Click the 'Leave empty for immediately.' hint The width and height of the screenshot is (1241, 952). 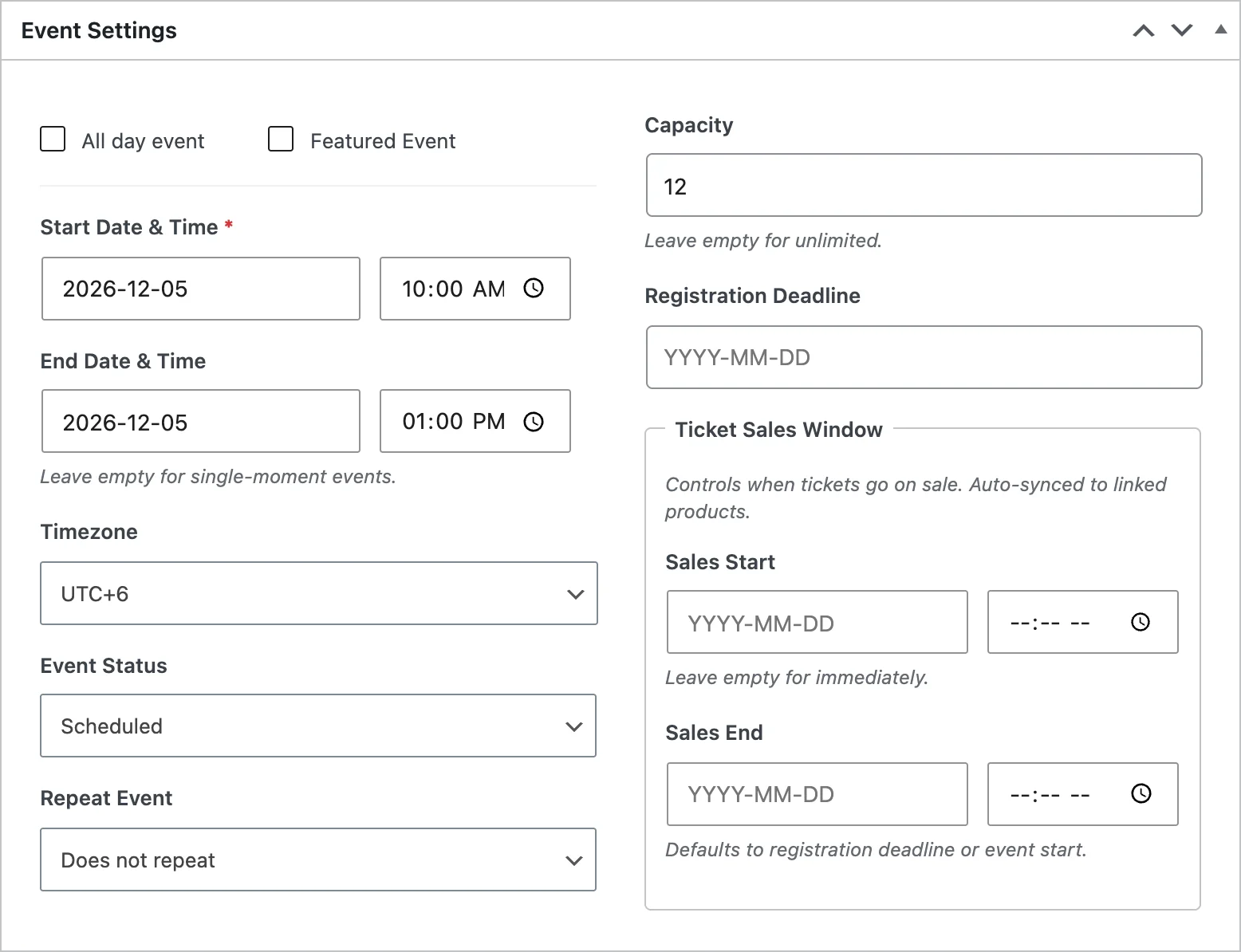tap(797, 678)
